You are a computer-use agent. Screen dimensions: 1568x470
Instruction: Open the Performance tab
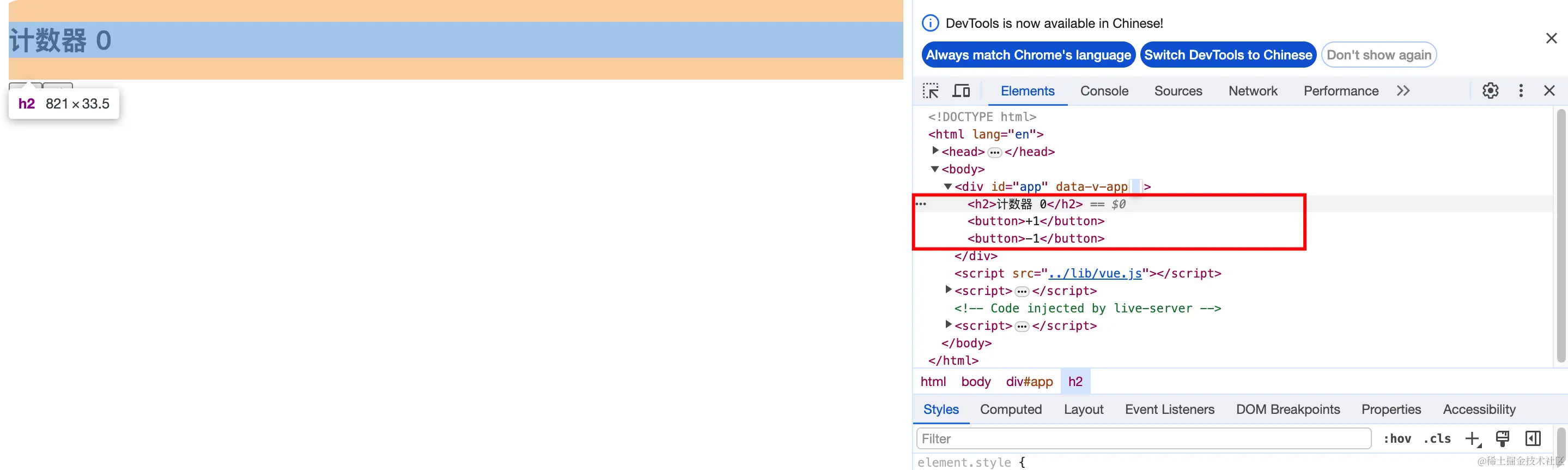pos(1341,91)
